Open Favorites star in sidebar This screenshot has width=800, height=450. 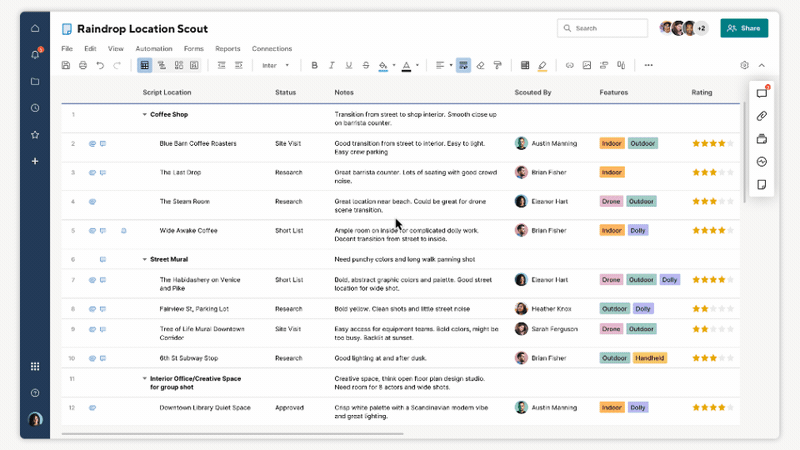click(x=35, y=135)
